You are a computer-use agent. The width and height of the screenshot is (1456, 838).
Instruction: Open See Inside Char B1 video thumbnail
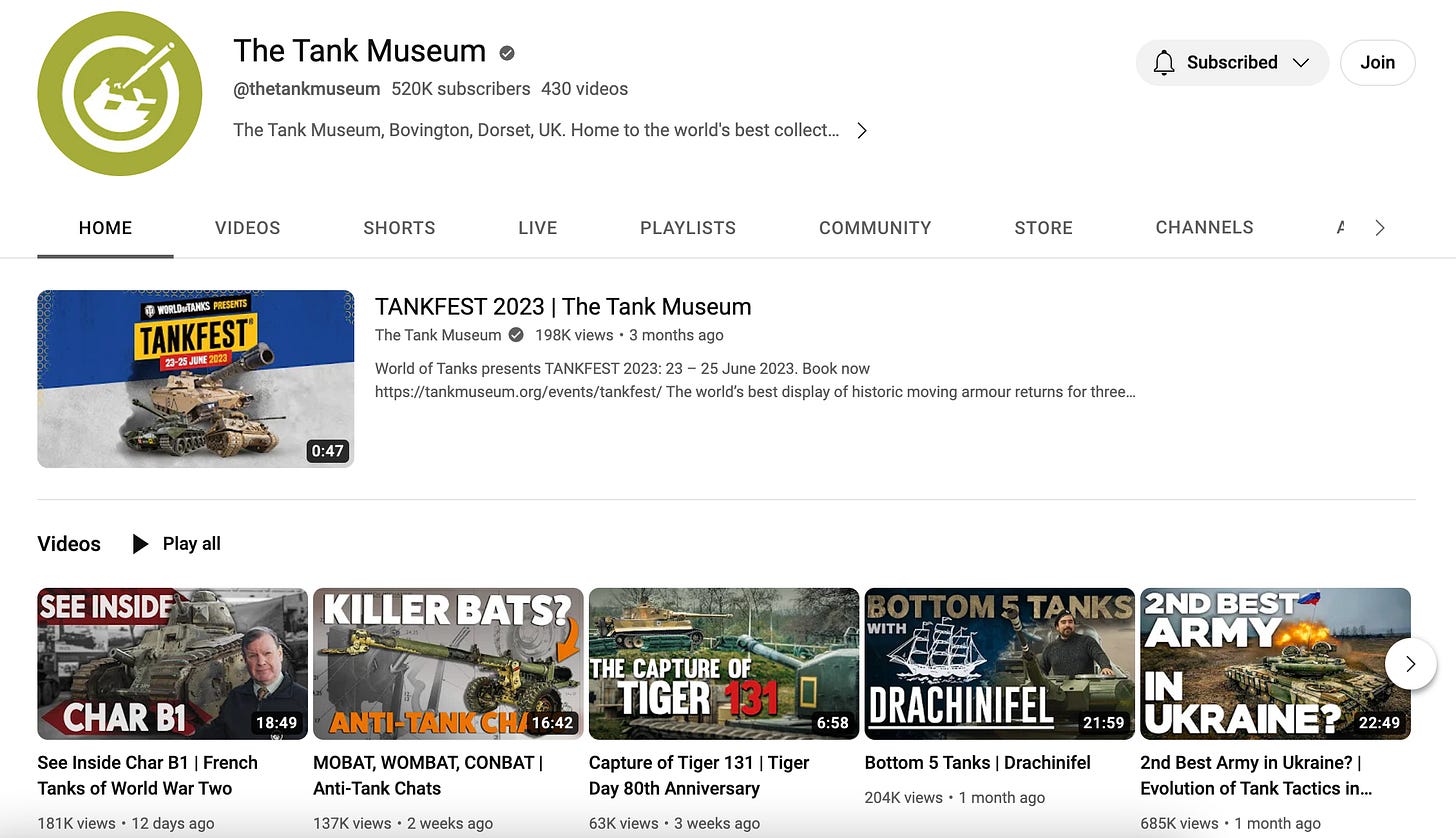pyautogui.click(x=172, y=664)
